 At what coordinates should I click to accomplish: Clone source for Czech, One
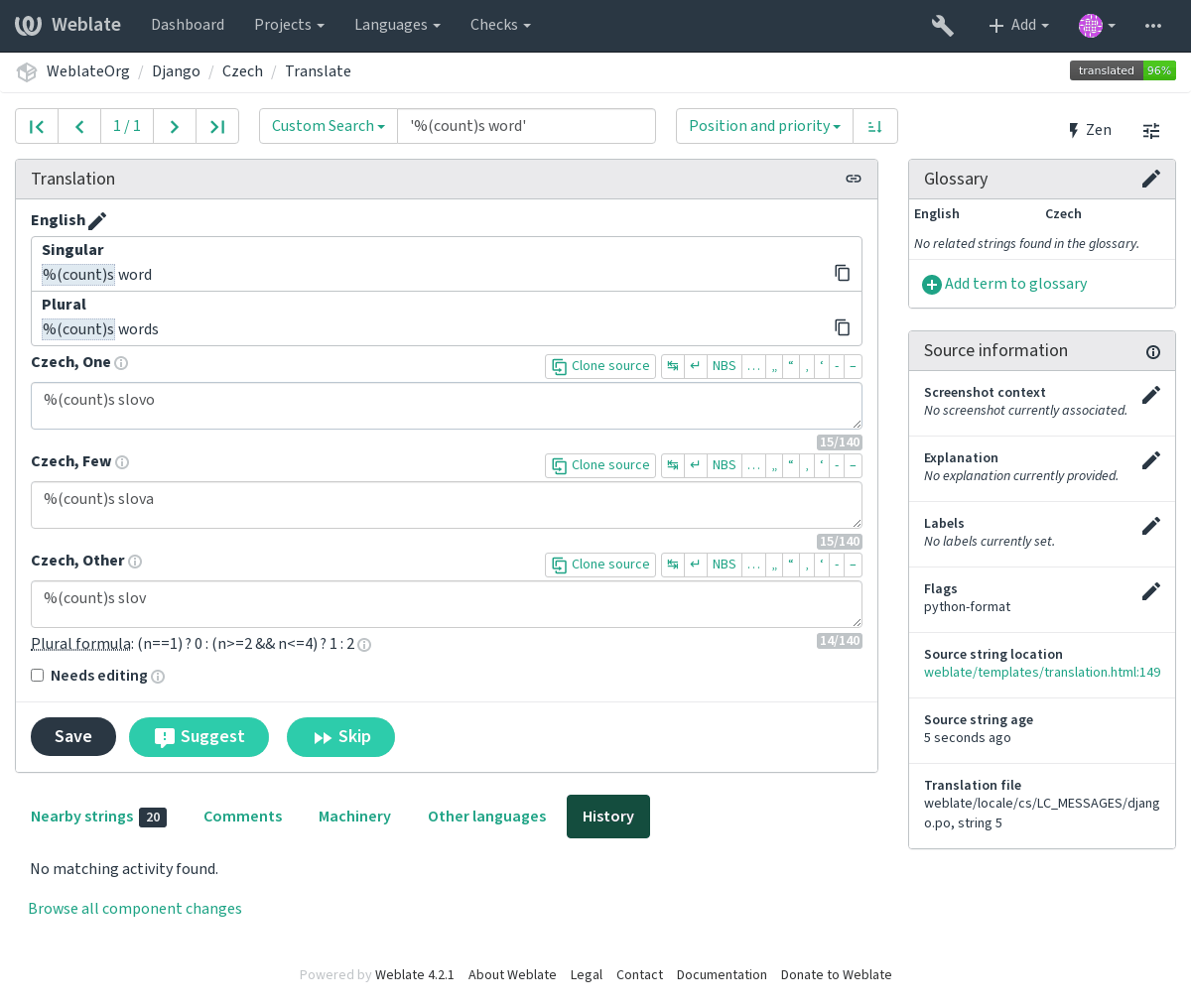coord(600,366)
